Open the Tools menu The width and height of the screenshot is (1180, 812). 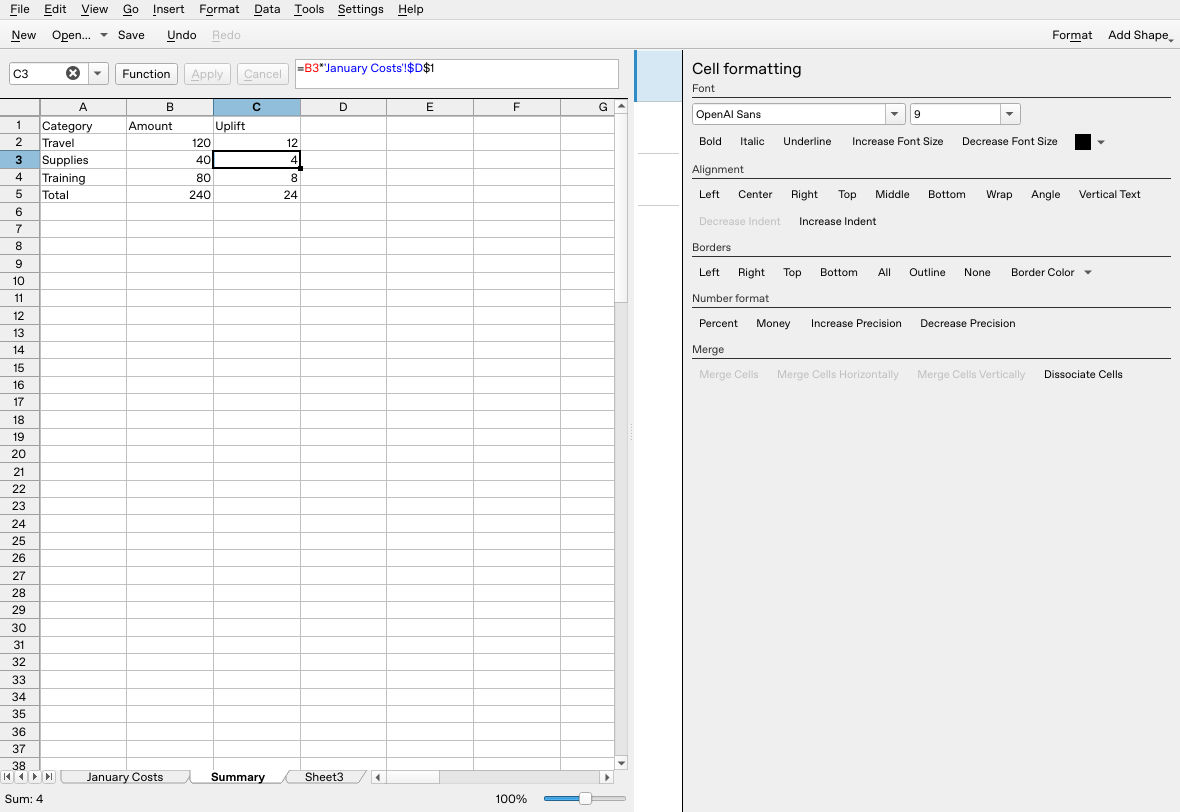(x=309, y=9)
